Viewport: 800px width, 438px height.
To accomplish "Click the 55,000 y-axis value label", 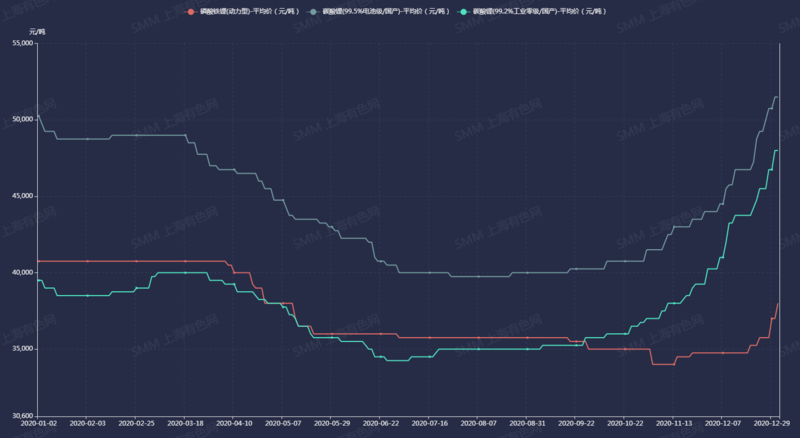I will (18, 43).
